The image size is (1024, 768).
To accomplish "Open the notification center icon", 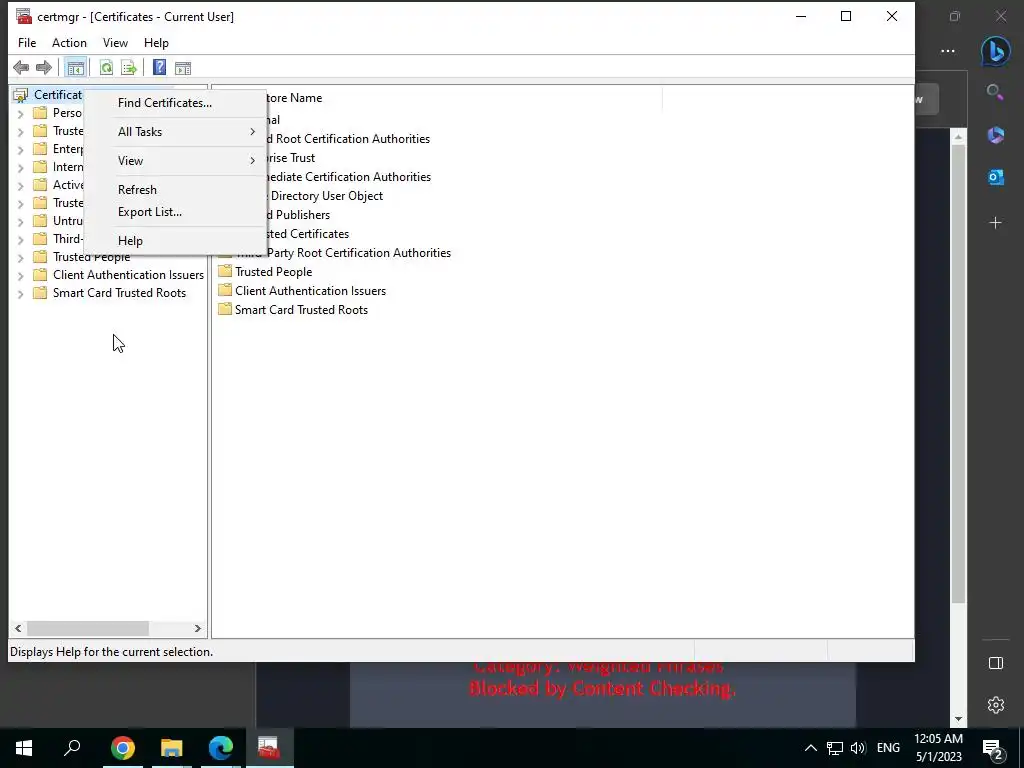I will [x=993, y=748].
